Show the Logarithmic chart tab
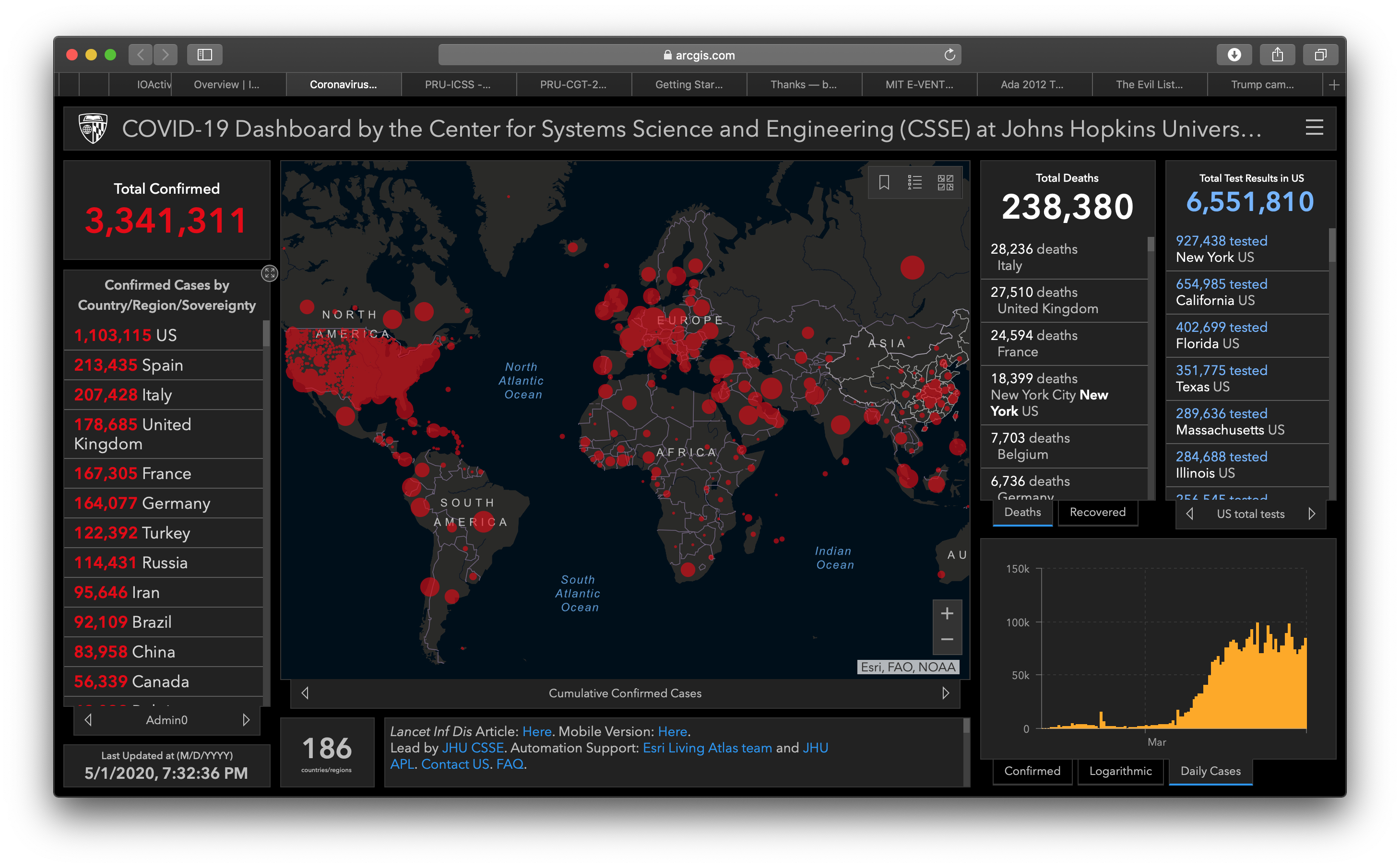1400x868 pixels. pyautogui.click(x=1120, y=771)
